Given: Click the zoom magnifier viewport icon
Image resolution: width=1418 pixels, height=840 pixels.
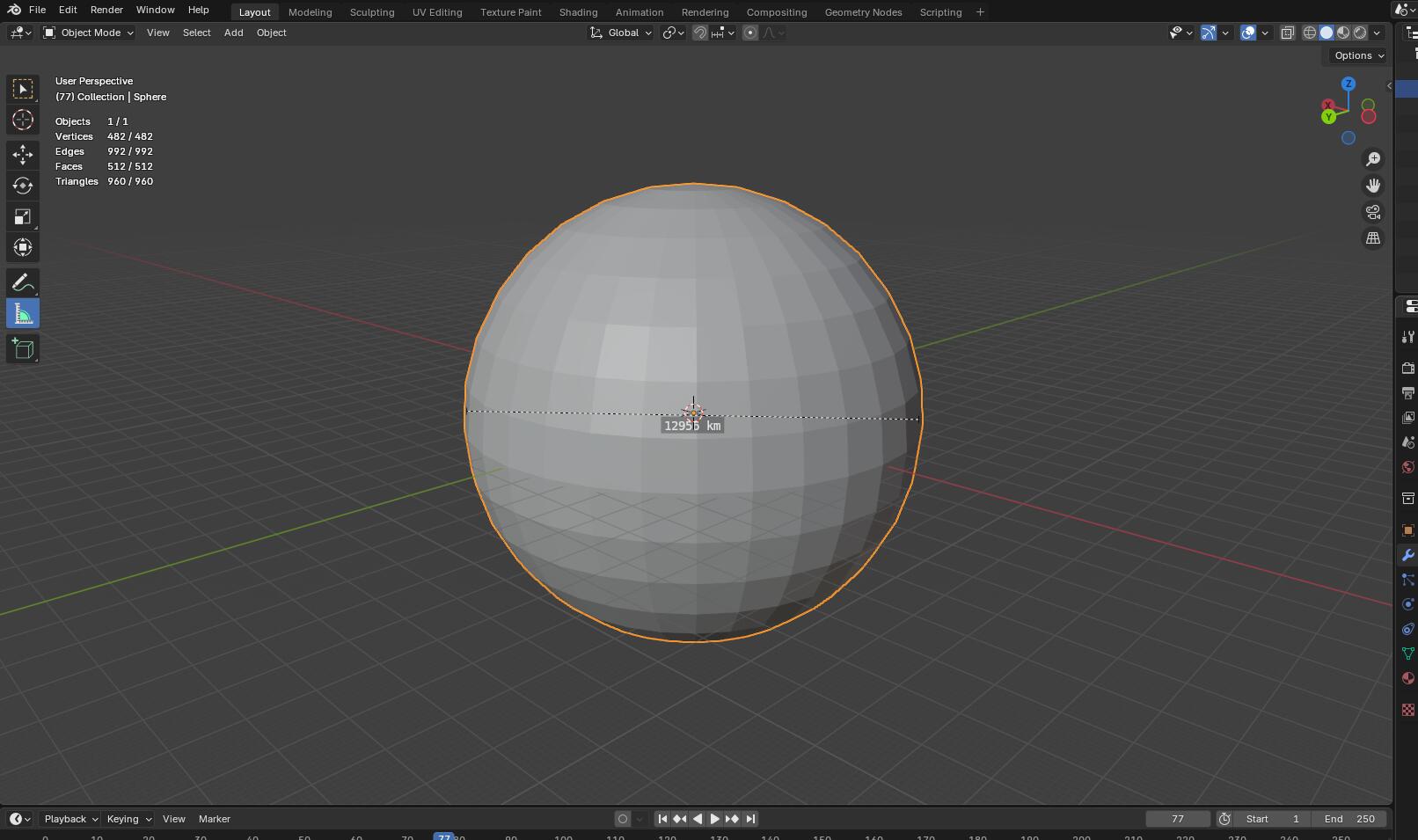Looking at the screenshot, I should point(1372,159).
